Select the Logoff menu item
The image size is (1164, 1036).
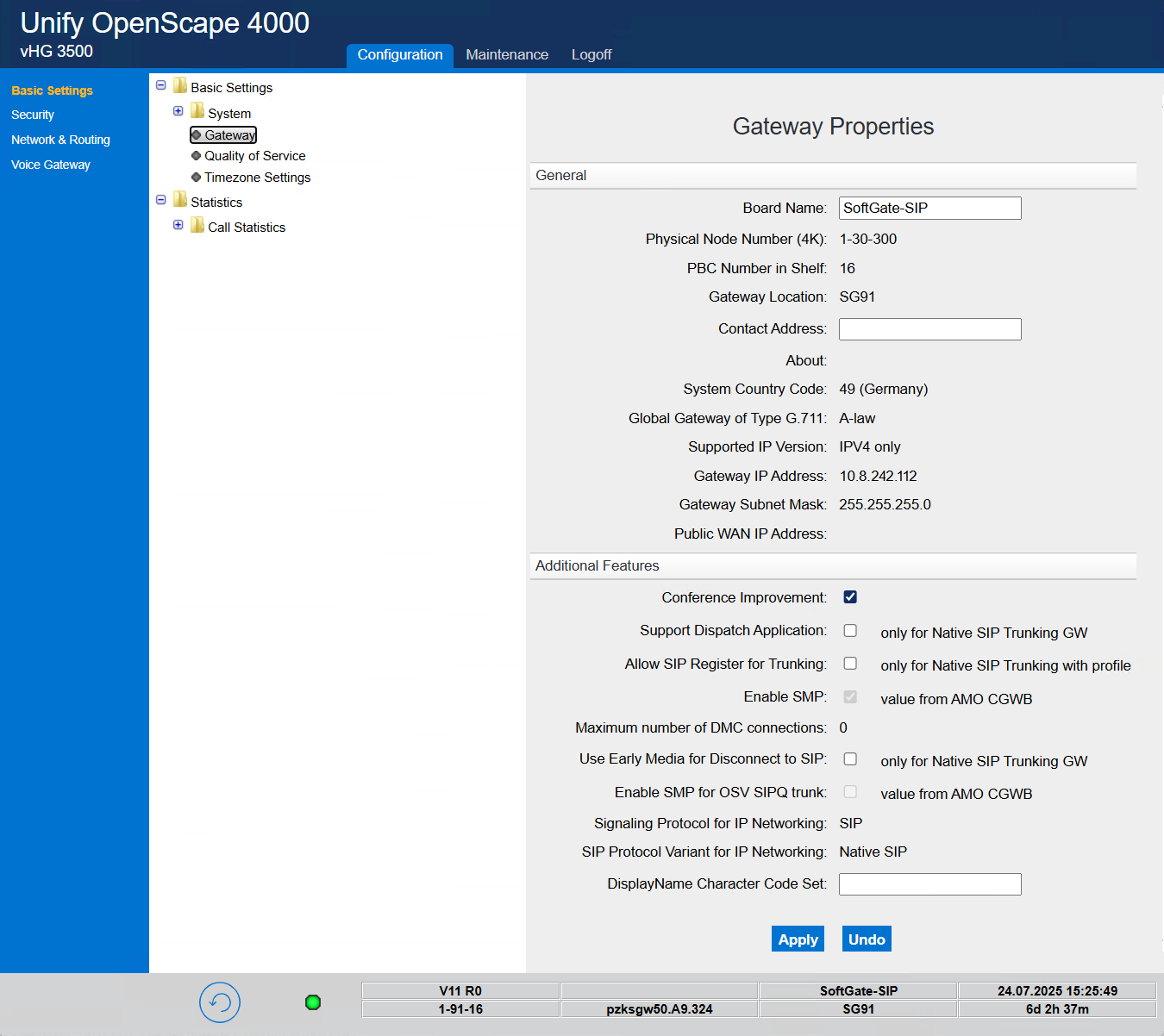point(591,54)
